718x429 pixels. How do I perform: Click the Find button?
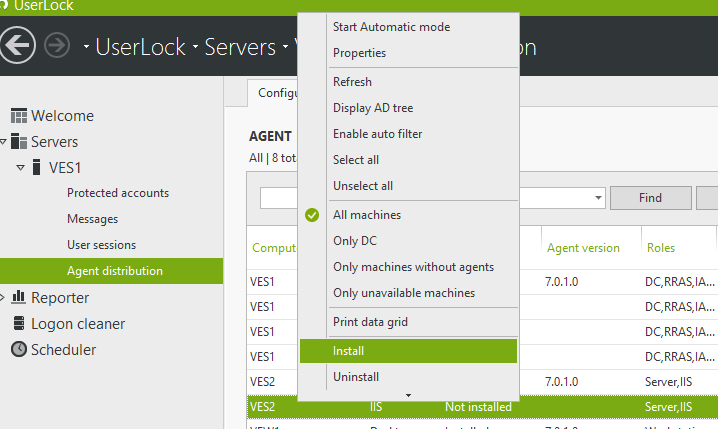coord(651,198)
